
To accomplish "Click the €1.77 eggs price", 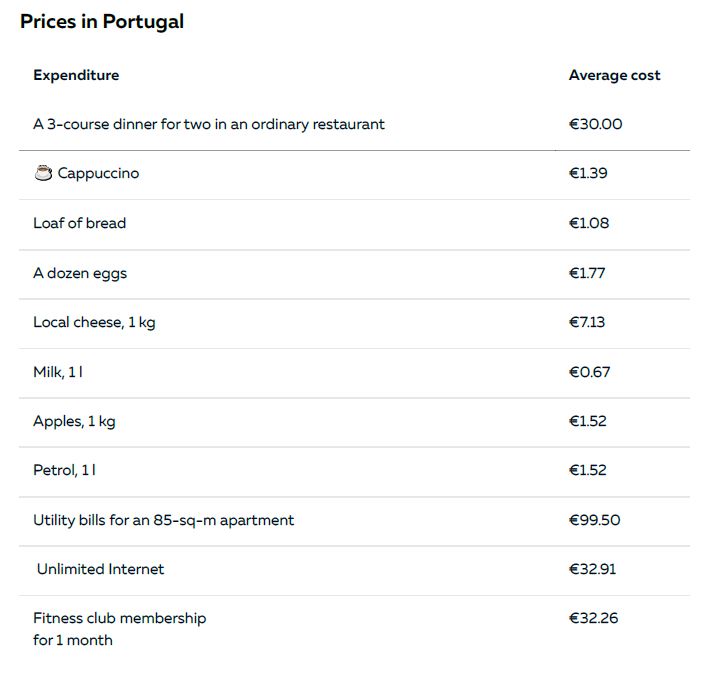I will pyautogui.click(x=587, y=273).
